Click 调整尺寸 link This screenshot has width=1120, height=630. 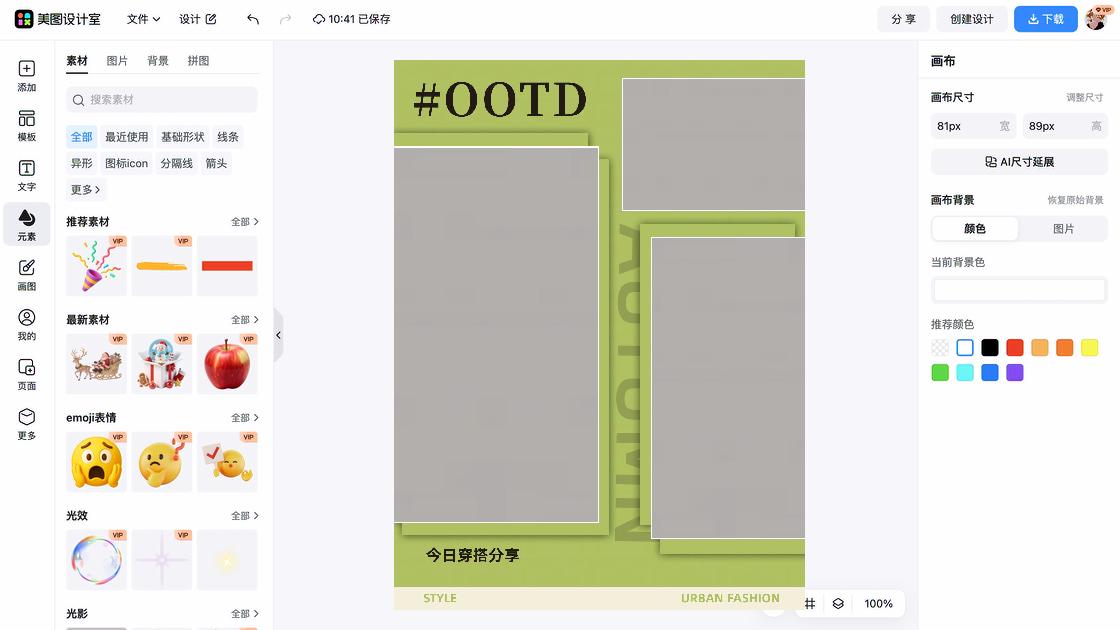point(1084,98)
